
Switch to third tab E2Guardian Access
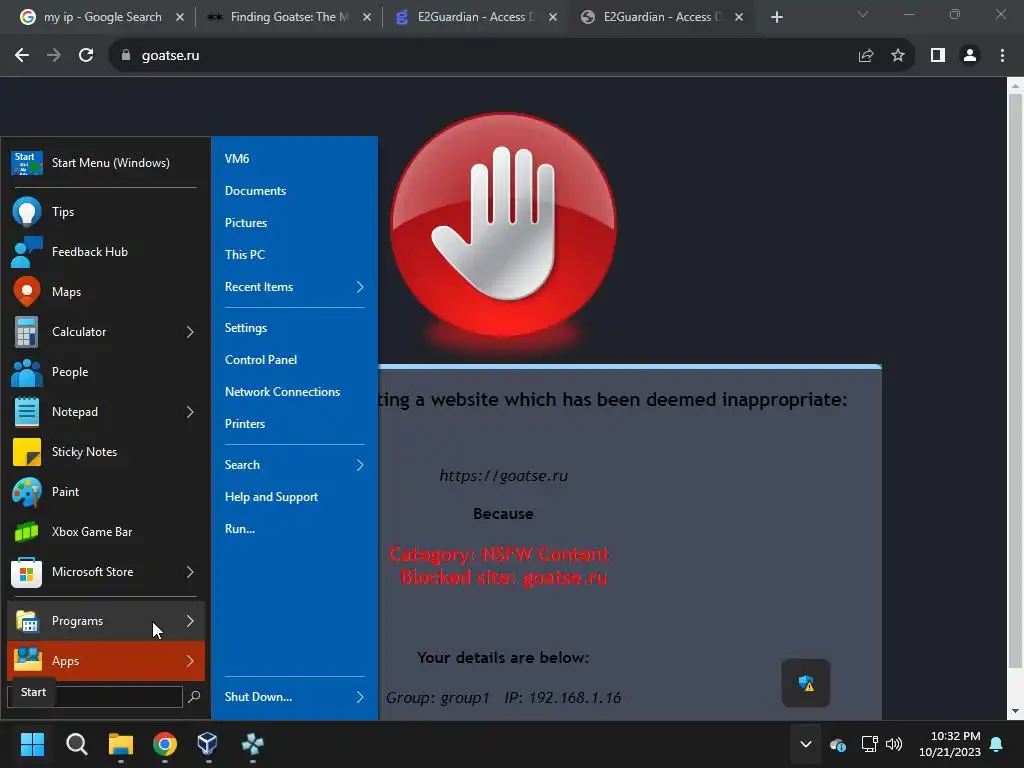point(476,17)
